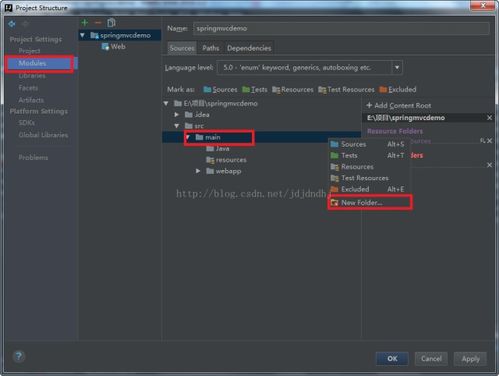
Task: Select the Web facet under springmvcdemo
Action: 114,46
